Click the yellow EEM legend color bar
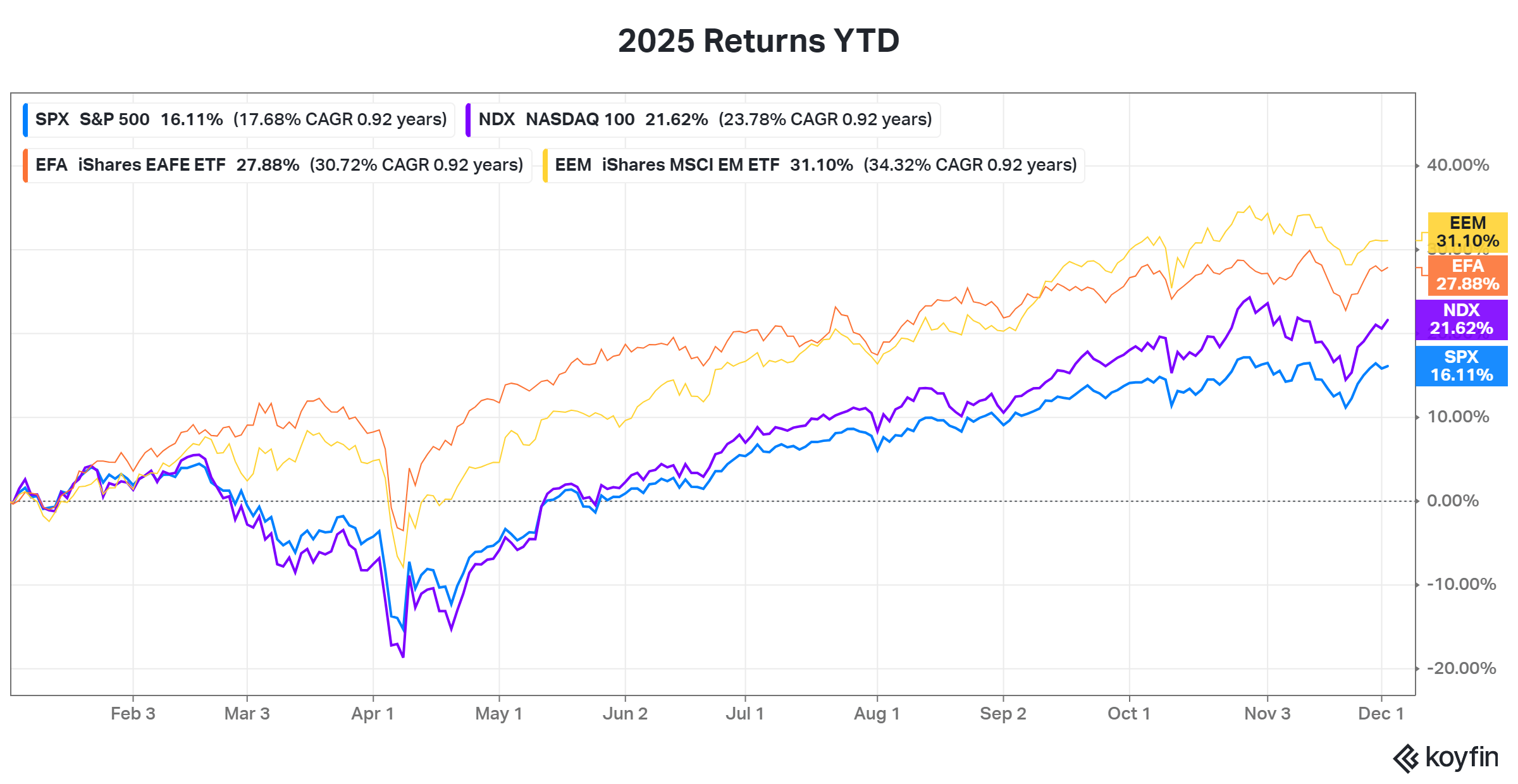The width and height of the screenshot is (1518, 784). (545, 165)
